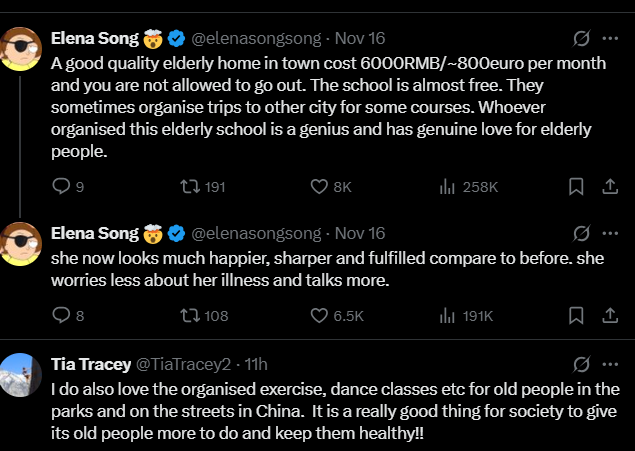Reply to the 'looks much happier' tweet
635x451 pixels.
[61, 316]
